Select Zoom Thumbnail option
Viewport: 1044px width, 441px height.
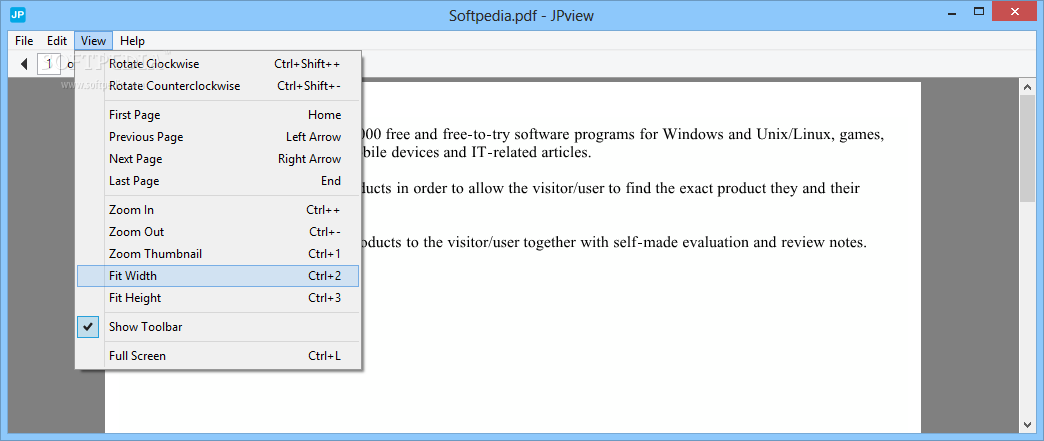218,254
